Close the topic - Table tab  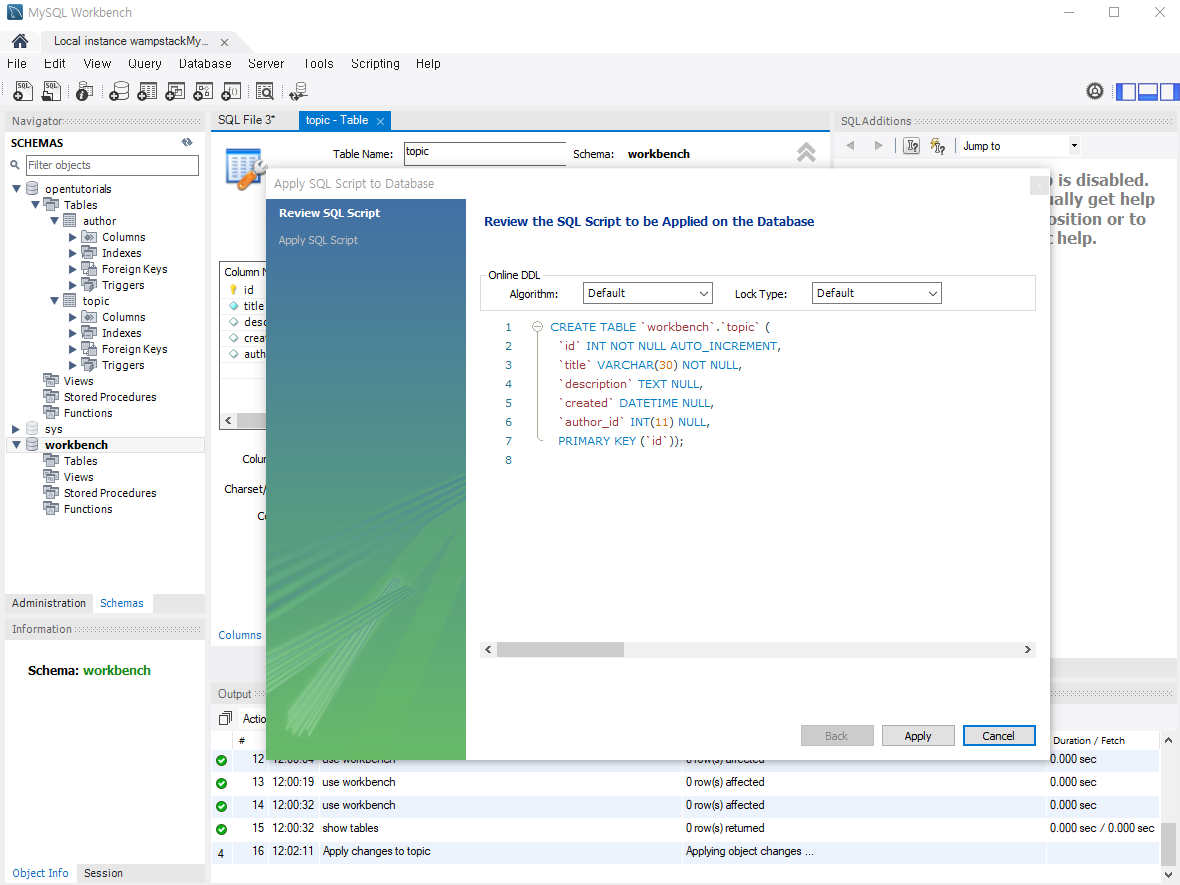click(x=381, y=121)
